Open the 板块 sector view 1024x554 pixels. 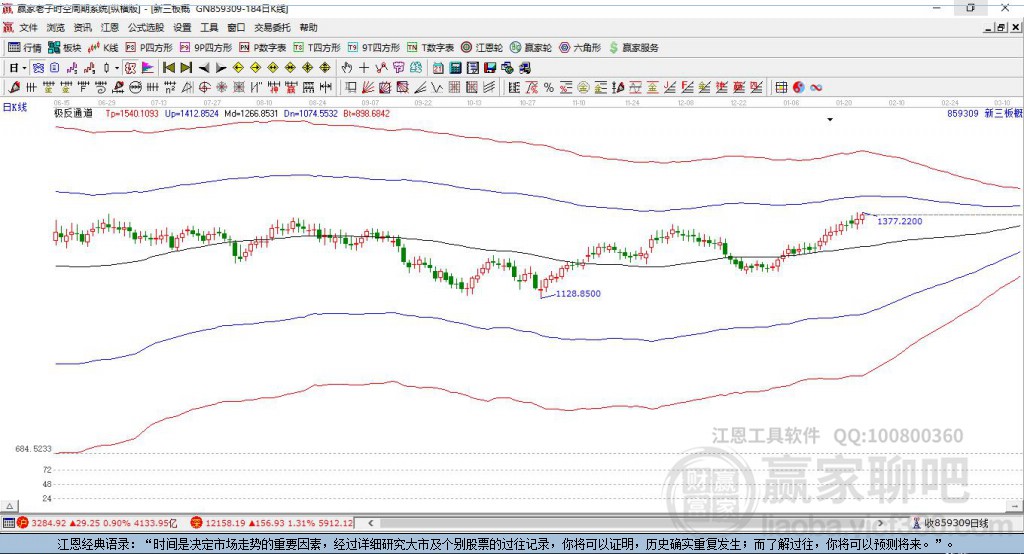[x=64, y=48]
